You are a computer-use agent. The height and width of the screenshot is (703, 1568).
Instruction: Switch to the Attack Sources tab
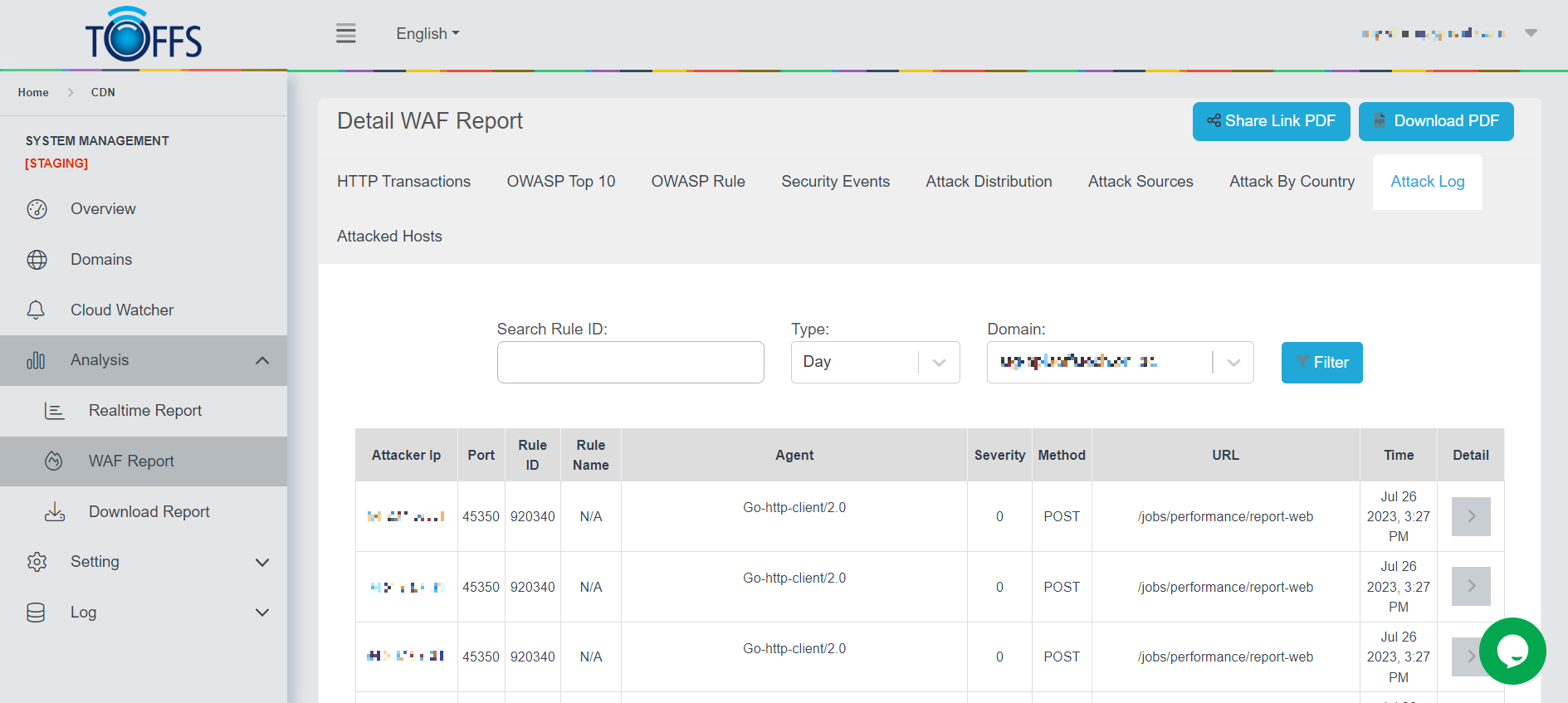[x=1140, y=182]
